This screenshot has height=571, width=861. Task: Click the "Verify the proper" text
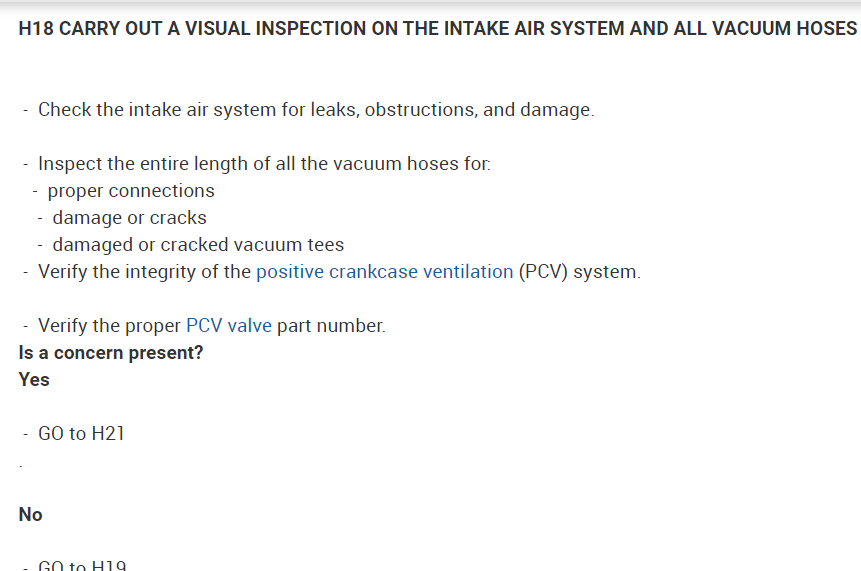[109, 326]
